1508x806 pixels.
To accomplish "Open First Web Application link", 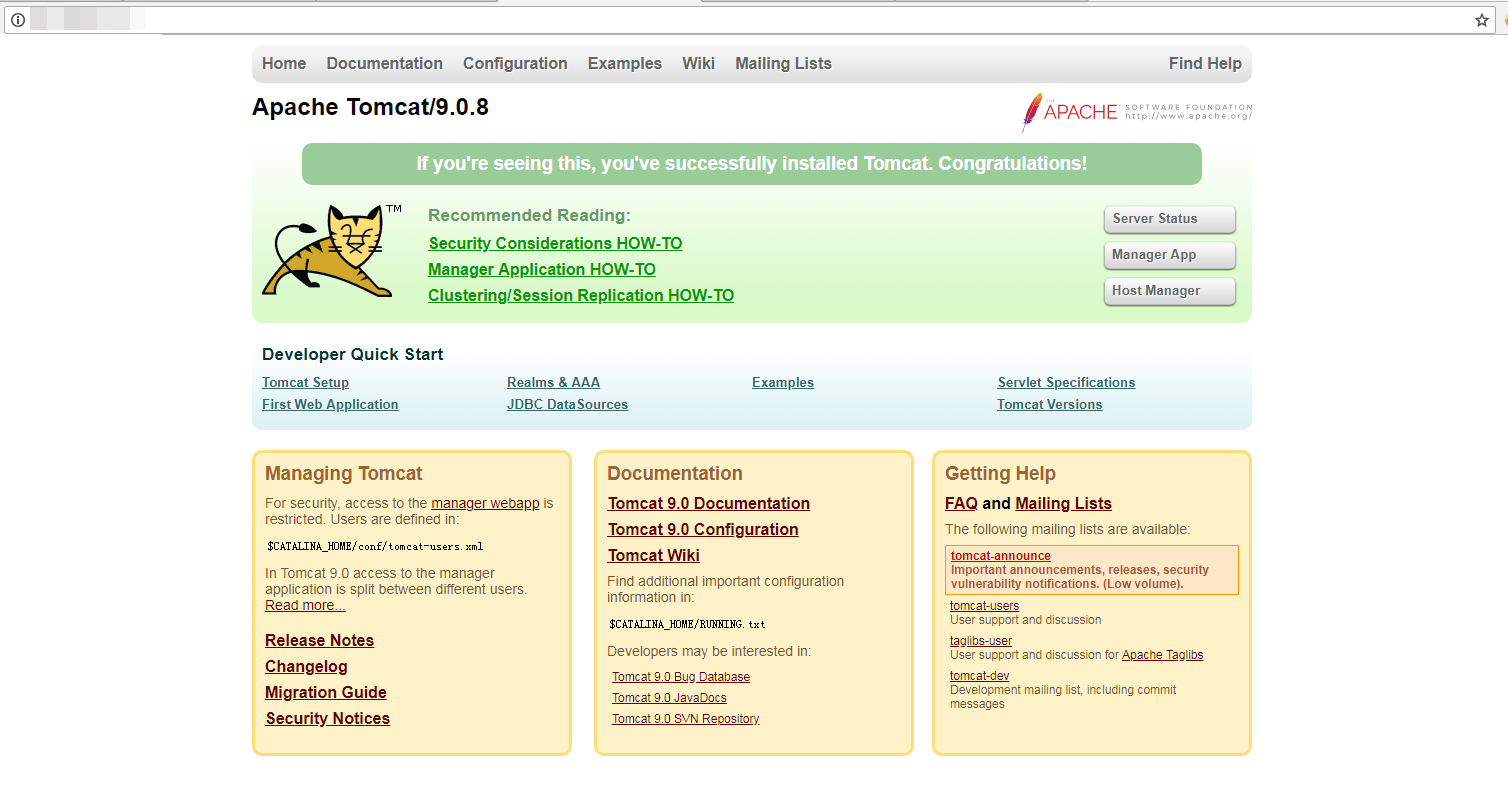I will click(330, 405).
